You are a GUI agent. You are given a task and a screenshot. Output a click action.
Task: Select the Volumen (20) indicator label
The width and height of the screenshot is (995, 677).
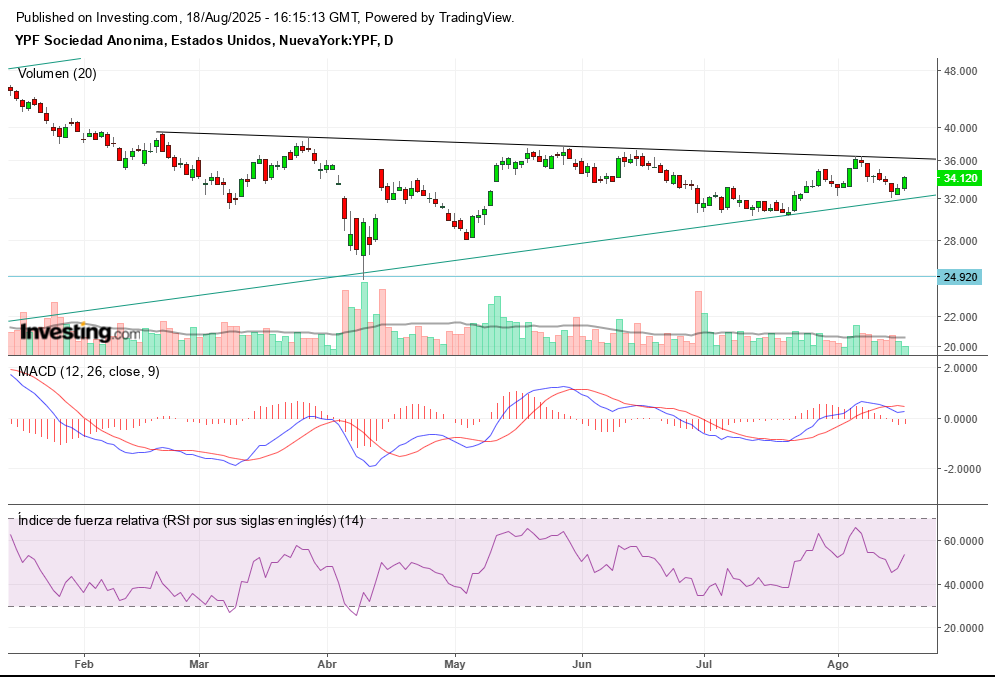click(55, 73)
